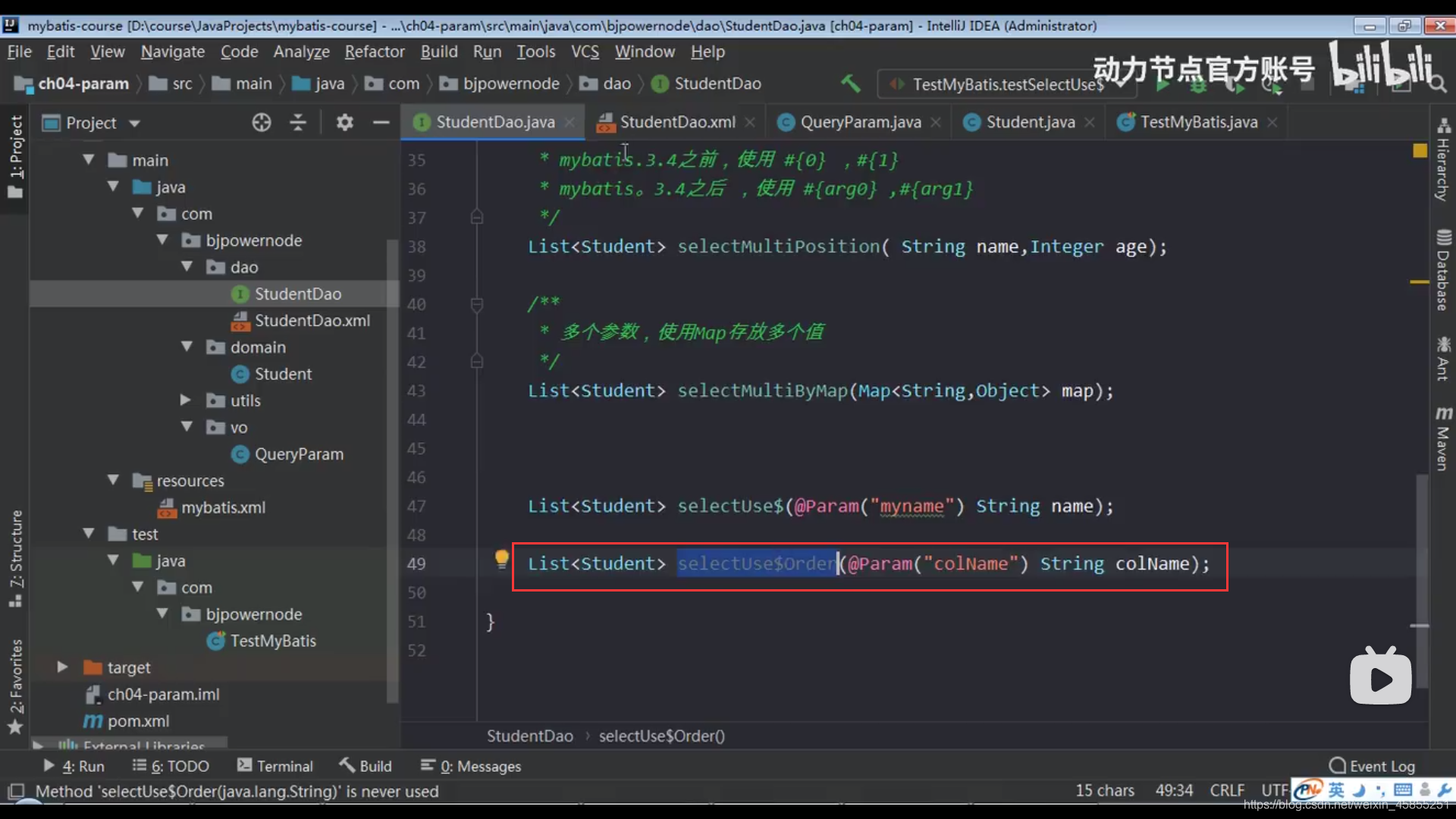Toggle the 2: Favorites side tool button
Screen dimensions: 1456x819
15,686
